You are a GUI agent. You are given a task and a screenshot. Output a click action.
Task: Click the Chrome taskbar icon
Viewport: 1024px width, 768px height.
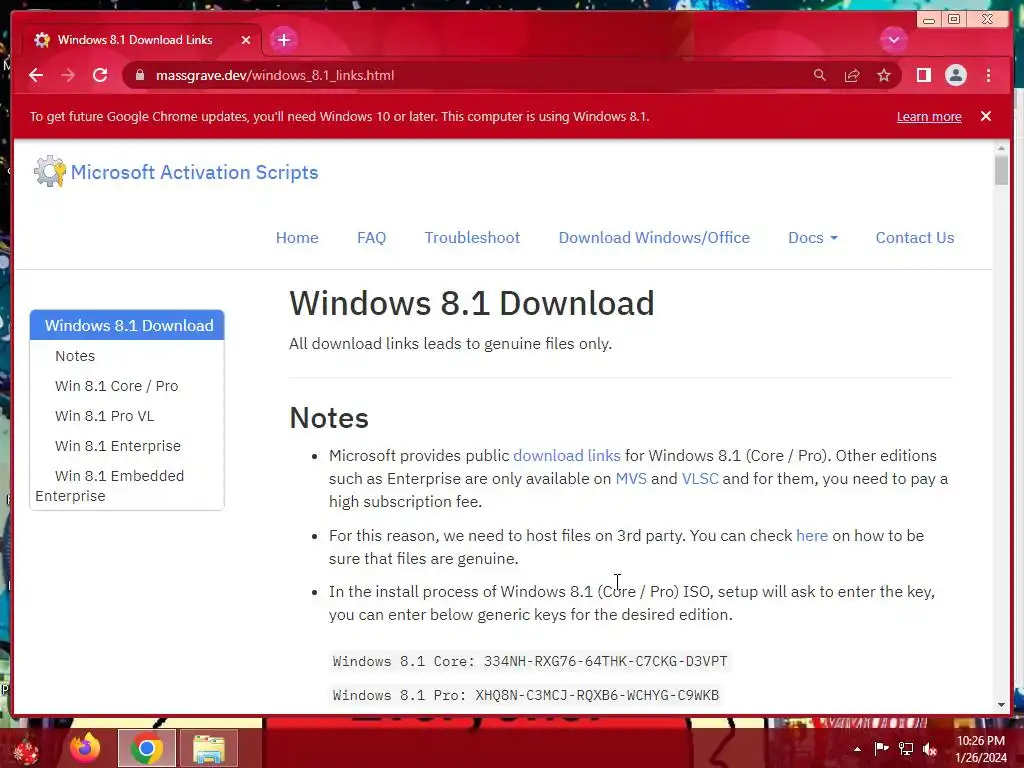146,748
